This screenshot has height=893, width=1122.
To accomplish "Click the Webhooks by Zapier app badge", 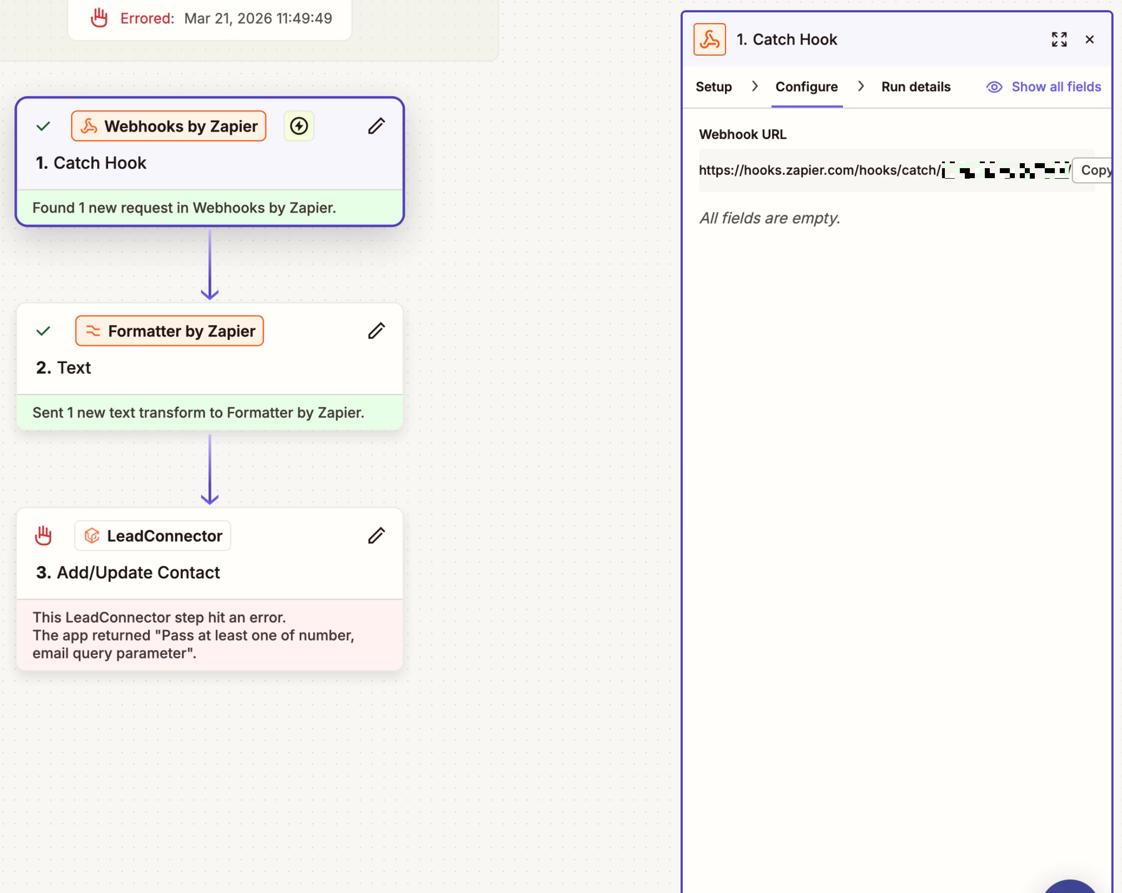I will [x=169, y=126].
